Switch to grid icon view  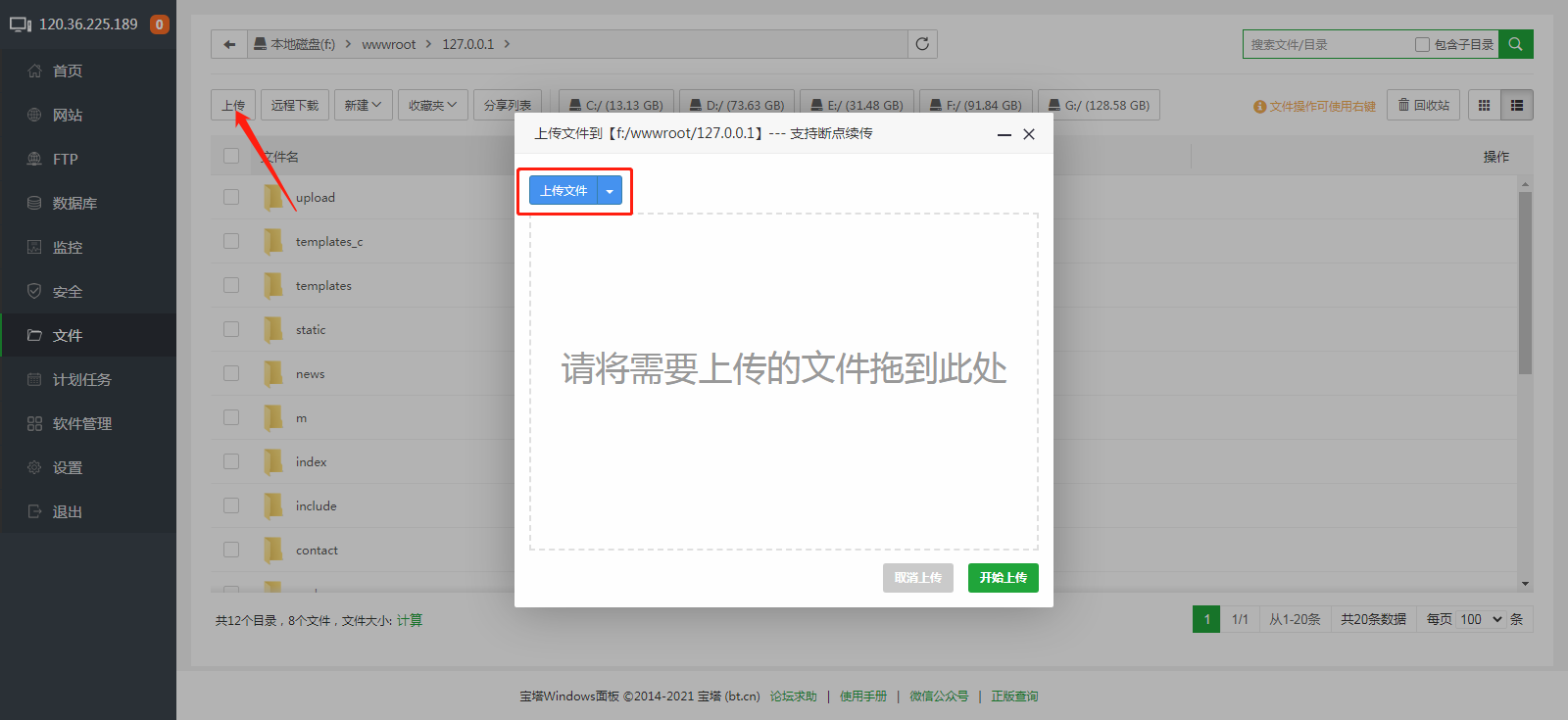pyautogui.click(x=1484, y=105)
